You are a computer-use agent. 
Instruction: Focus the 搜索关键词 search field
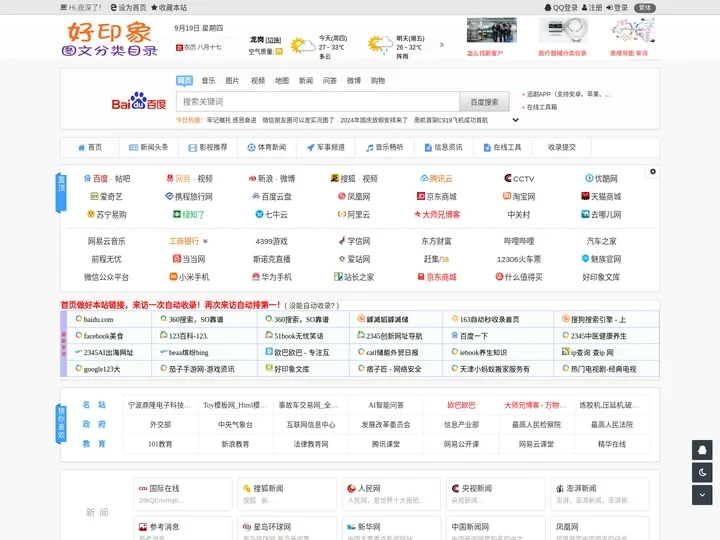(318, 101)
